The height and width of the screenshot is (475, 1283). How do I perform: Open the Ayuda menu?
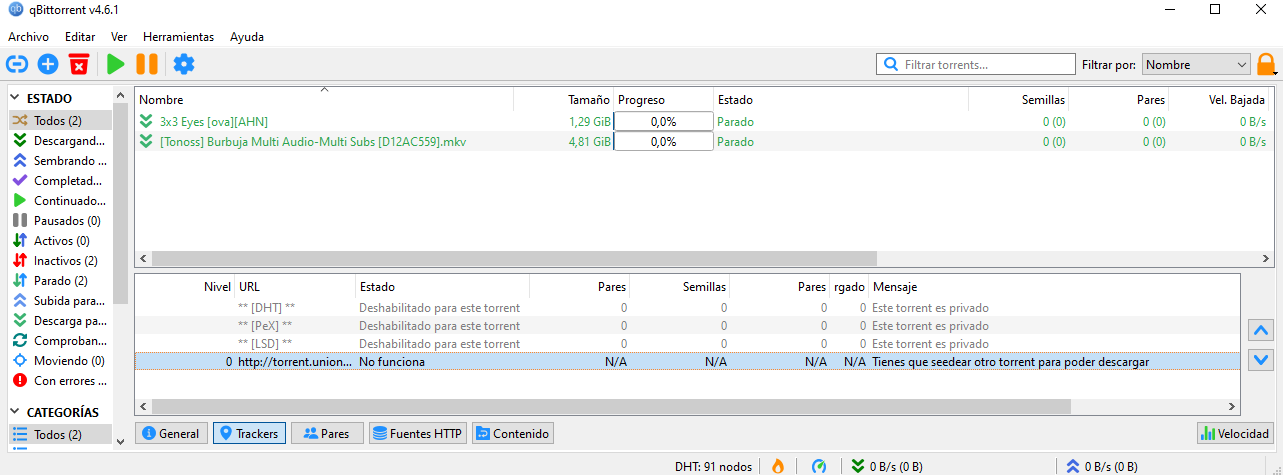click(247, 37)
